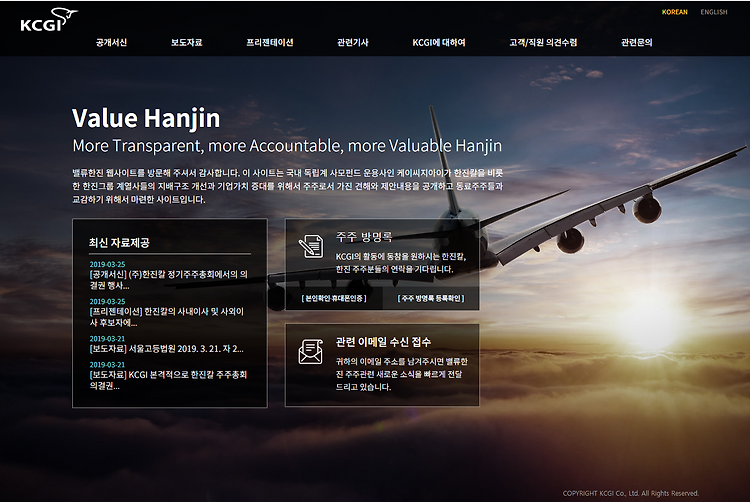750x502 pixels.
Task: Click the email envelope icon
Action: 310,352
